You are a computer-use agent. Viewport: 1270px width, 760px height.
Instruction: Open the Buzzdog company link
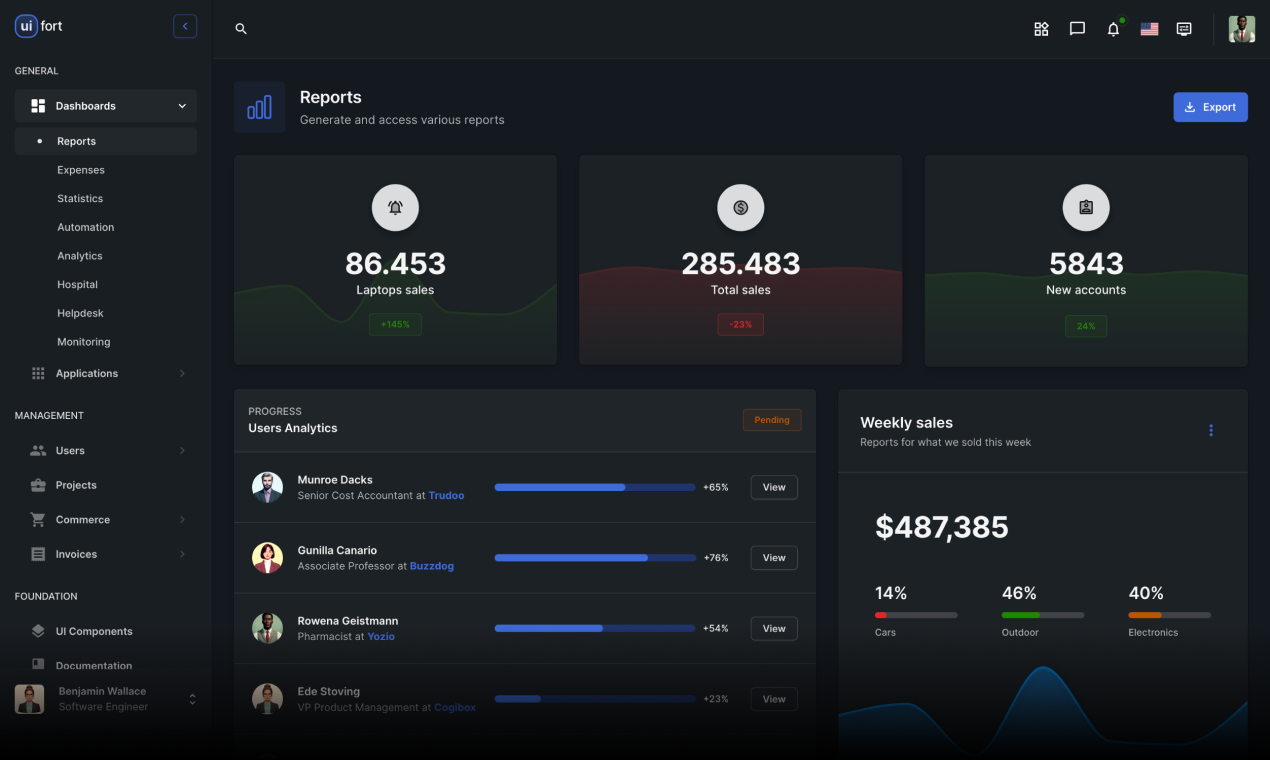tap(432, 566)
